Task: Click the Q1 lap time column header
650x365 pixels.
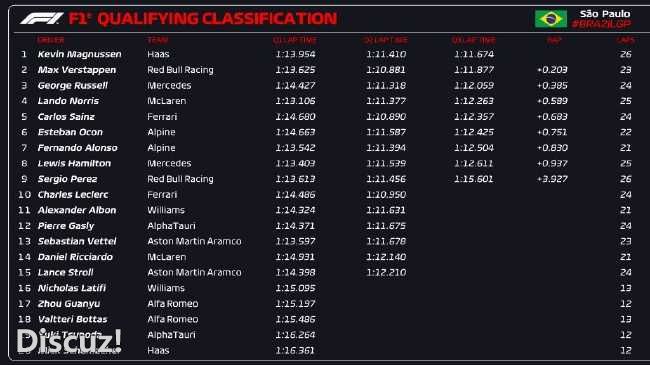Action: (295, 40)
